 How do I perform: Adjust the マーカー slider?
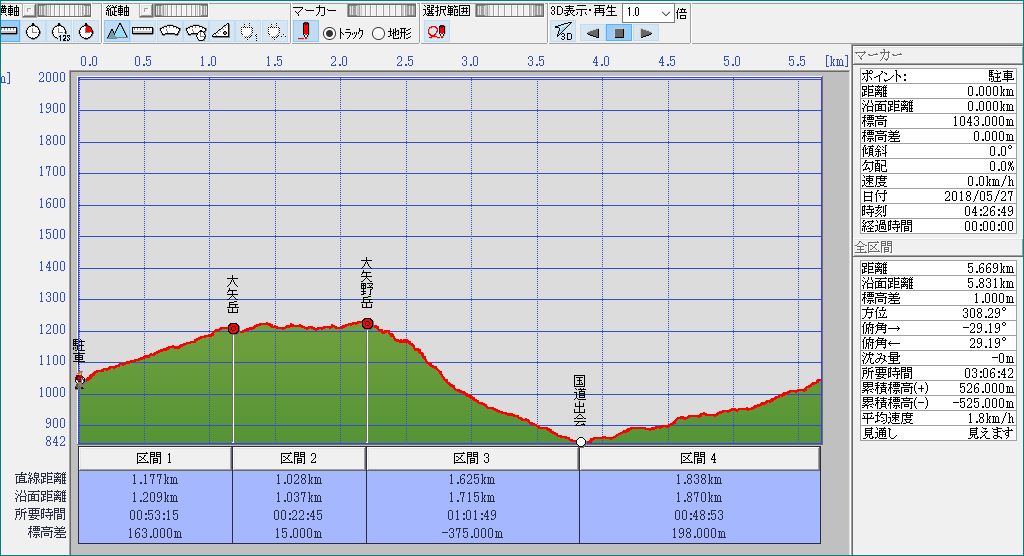coord(381,10)
